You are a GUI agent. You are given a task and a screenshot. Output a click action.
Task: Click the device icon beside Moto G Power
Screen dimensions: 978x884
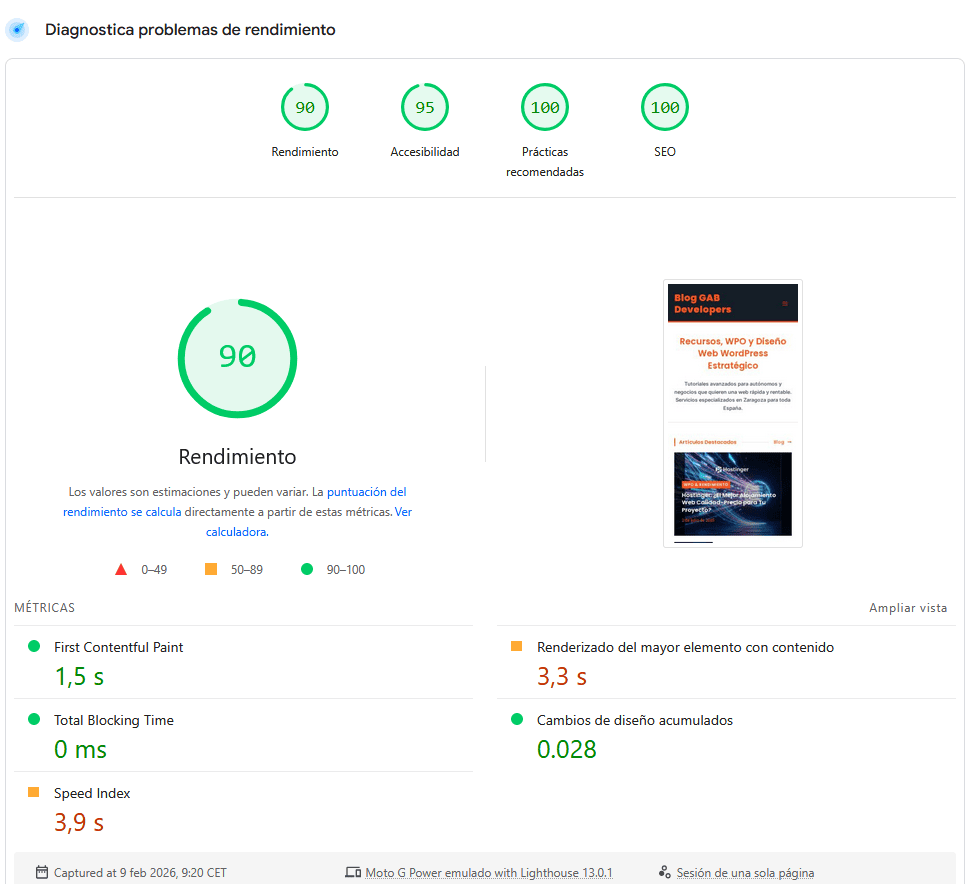click(x=352, y=873)
